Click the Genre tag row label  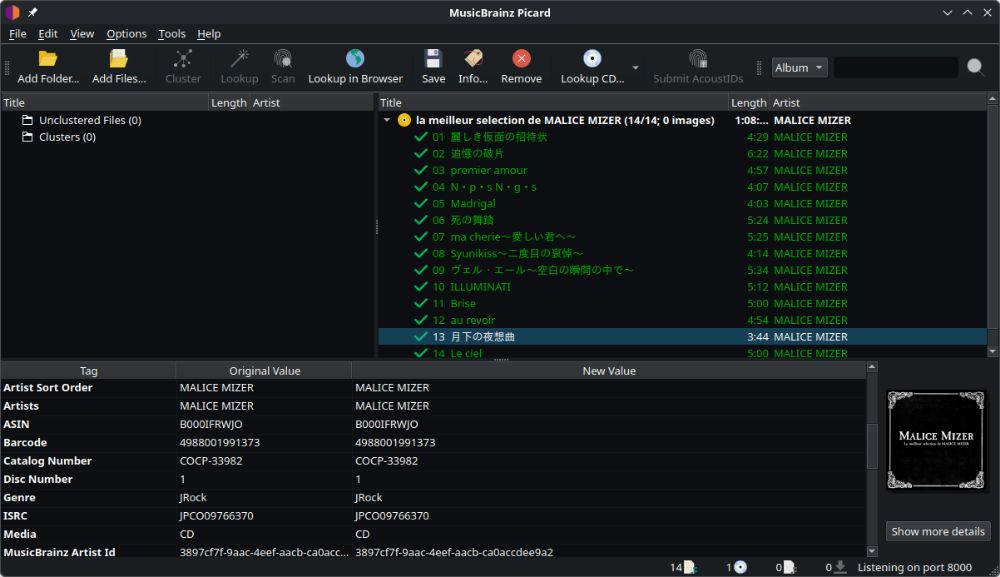(19, 497)
